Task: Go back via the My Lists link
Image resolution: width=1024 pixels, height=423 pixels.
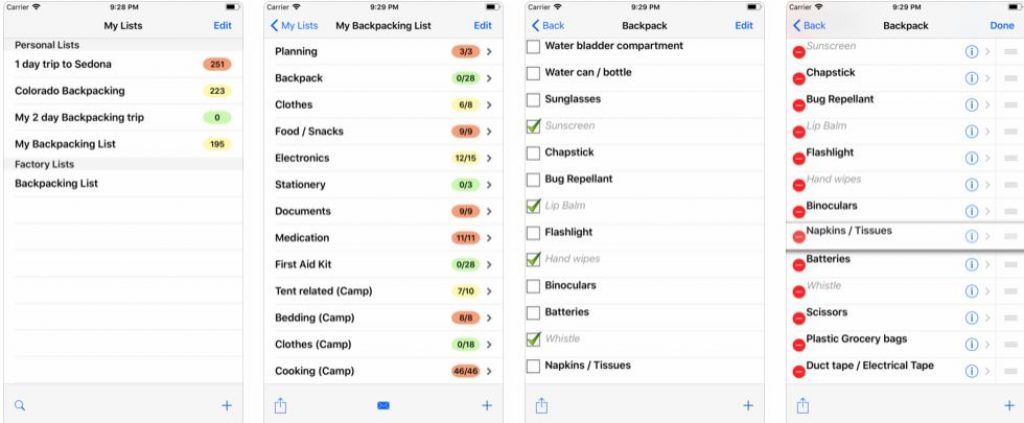Action: click(294, 25)
